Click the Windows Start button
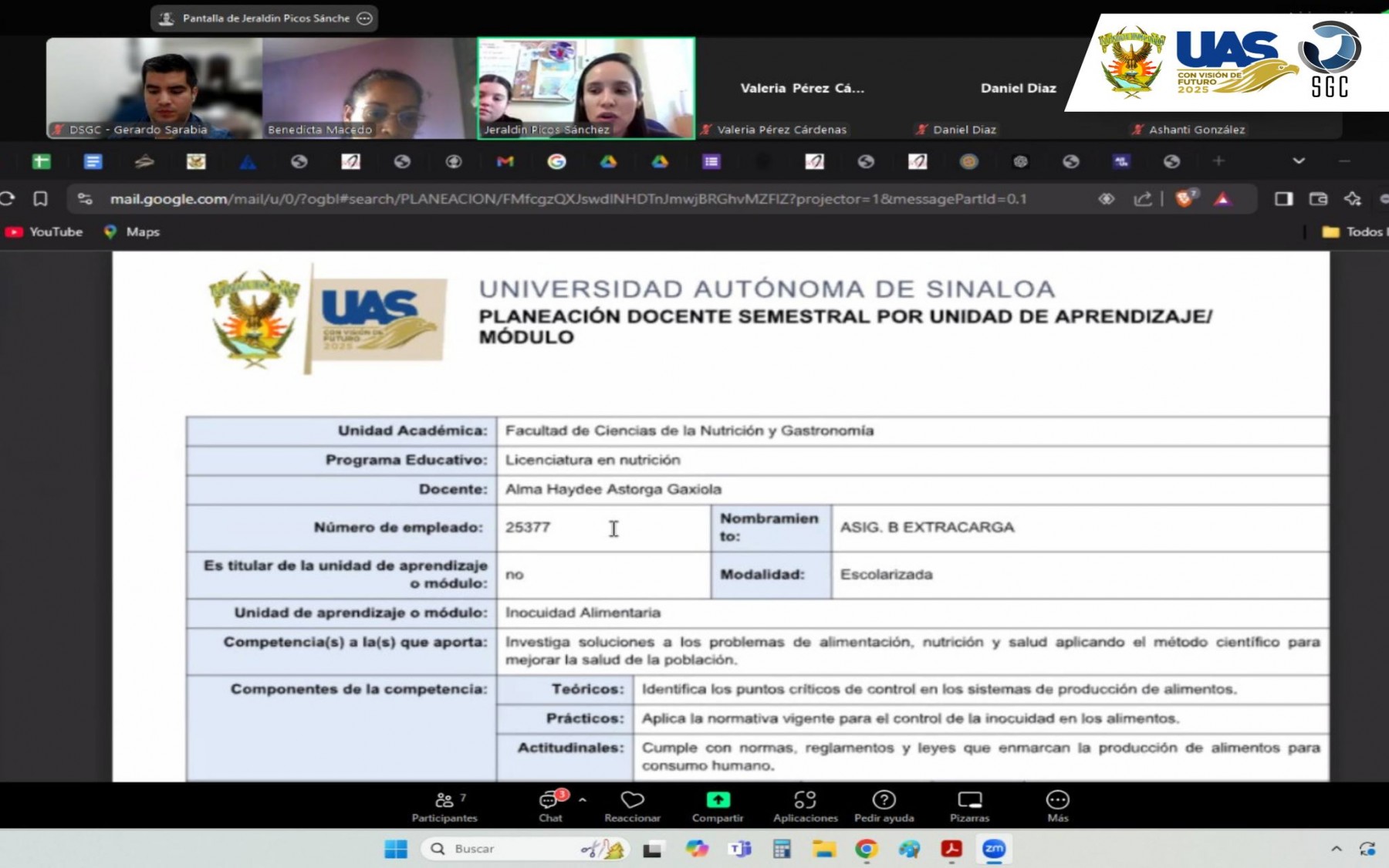 (396, 849)
